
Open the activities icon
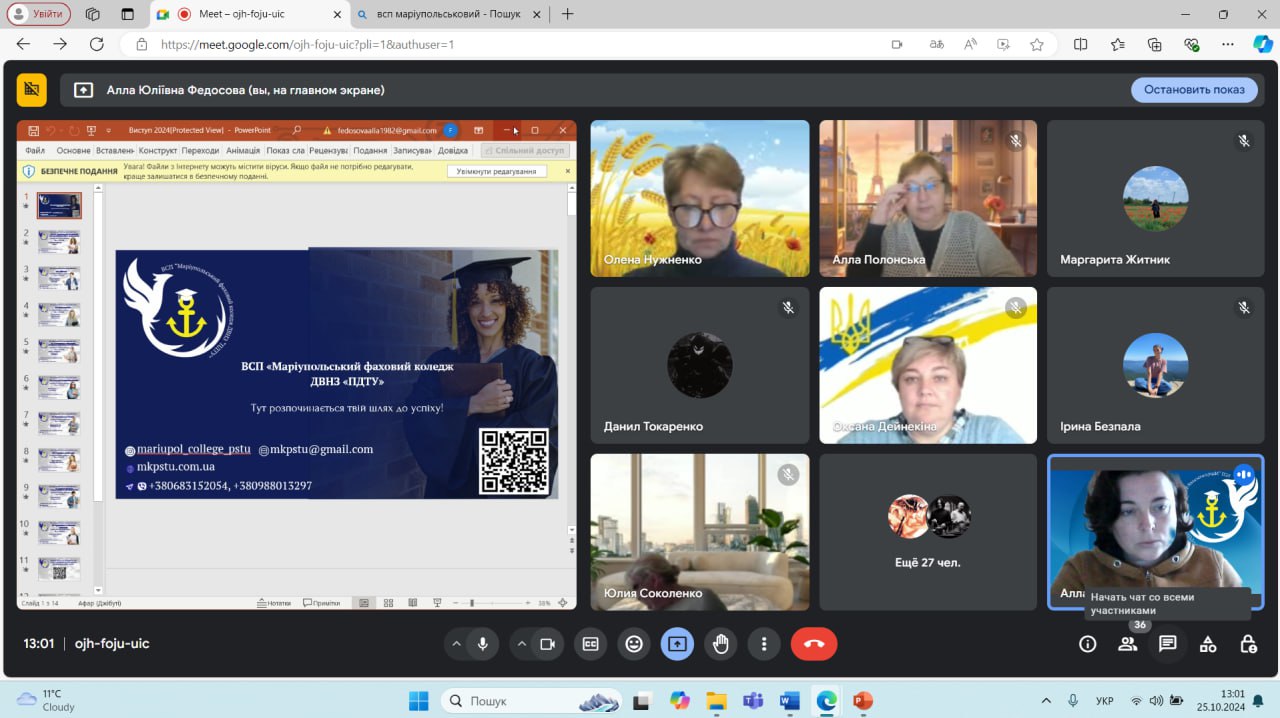click(x=1208, y=644)
